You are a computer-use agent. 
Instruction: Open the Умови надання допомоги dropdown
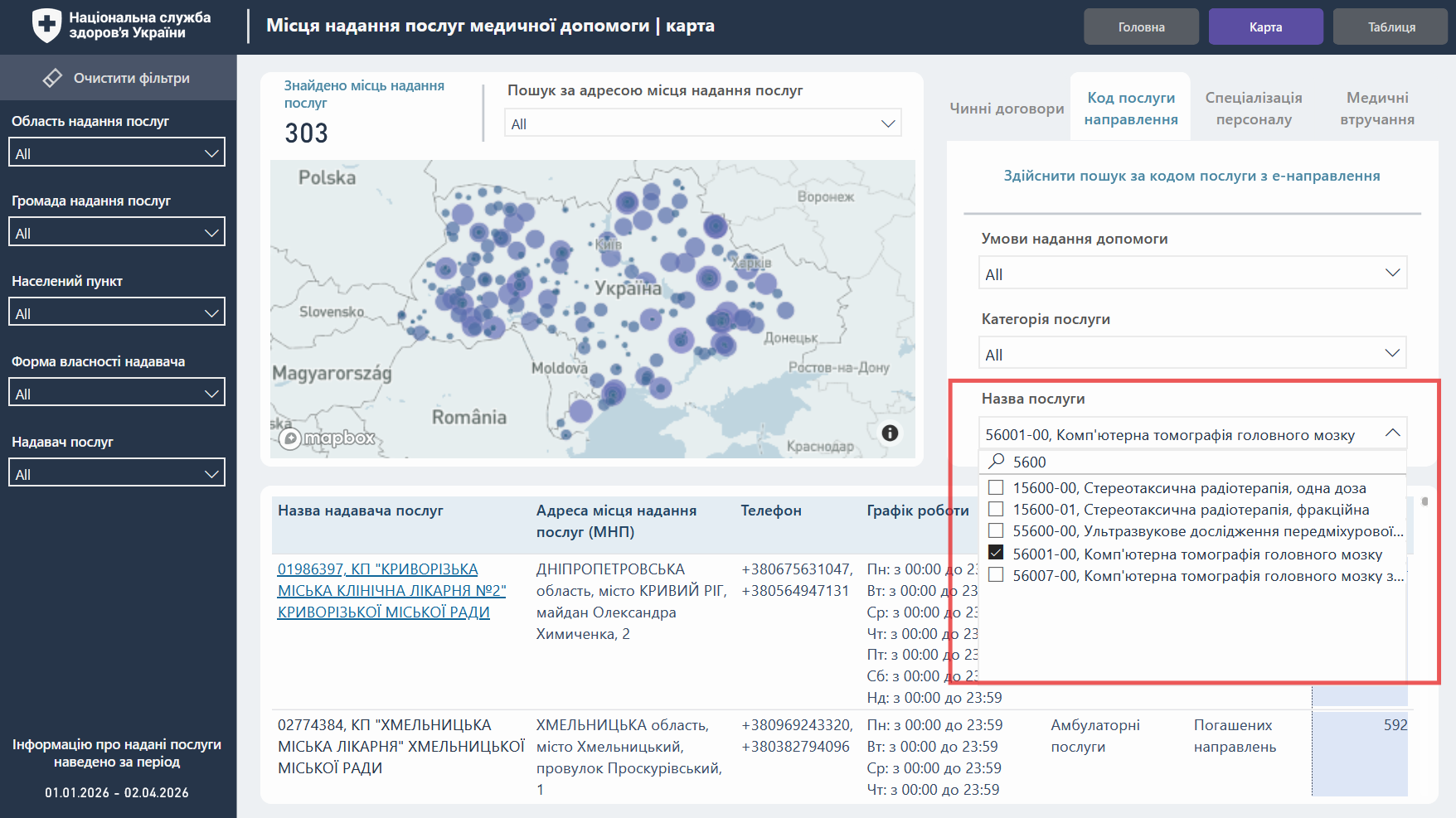pos(1192,273)
